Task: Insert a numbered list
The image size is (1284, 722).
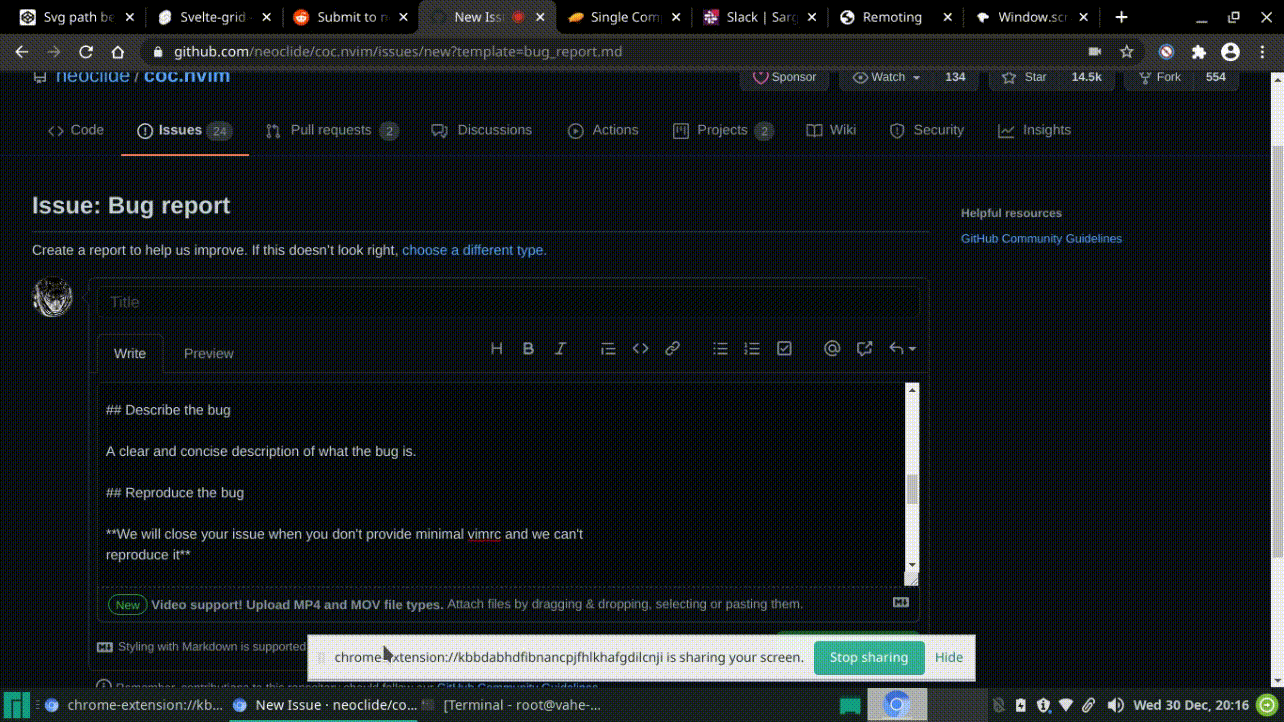Action: tap(752, 349)
